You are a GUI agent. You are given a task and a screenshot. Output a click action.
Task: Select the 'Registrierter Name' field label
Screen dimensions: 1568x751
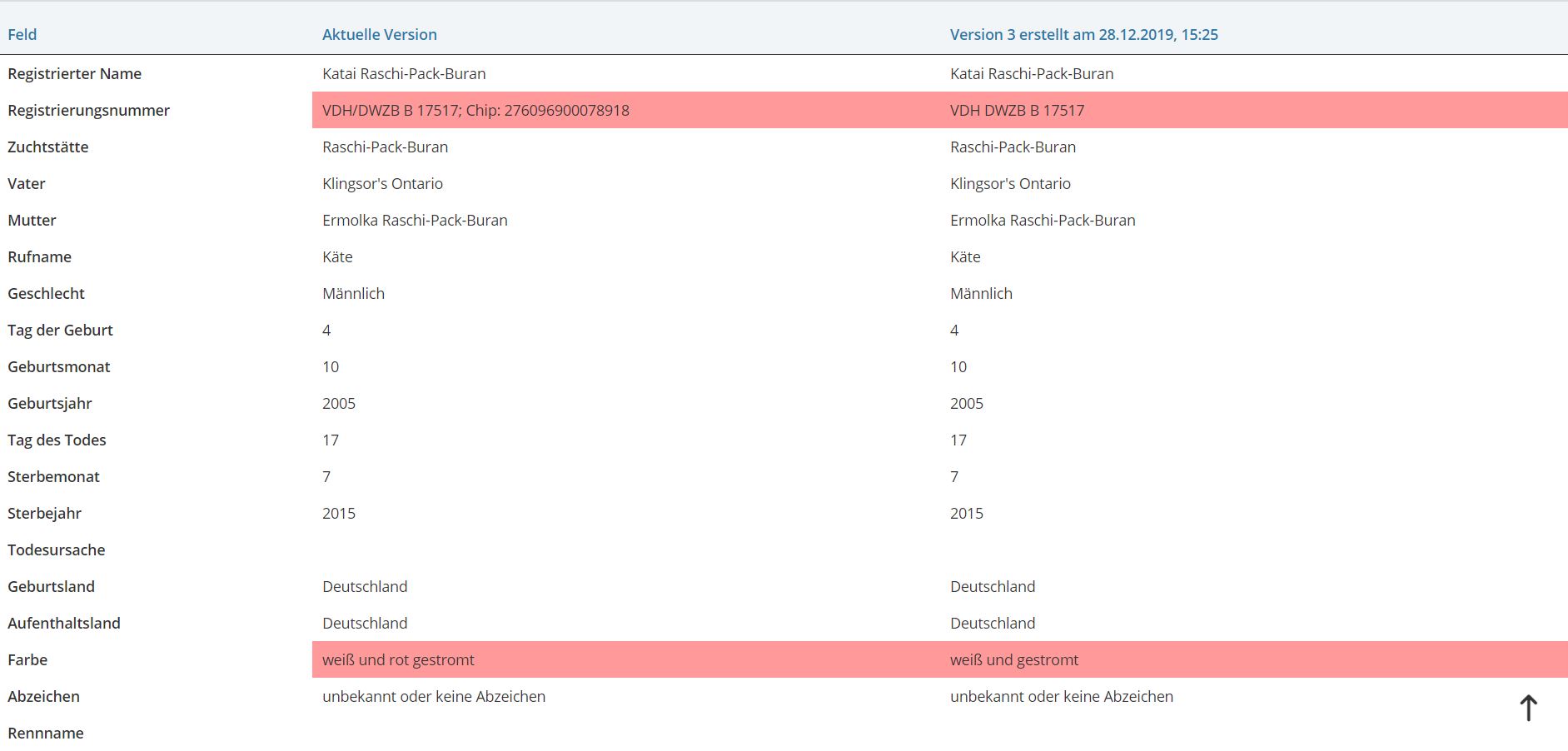75,73
